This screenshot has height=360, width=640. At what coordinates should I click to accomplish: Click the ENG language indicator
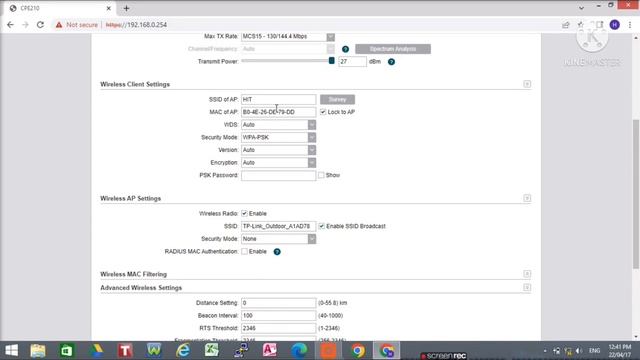click(x=595, y=351)
